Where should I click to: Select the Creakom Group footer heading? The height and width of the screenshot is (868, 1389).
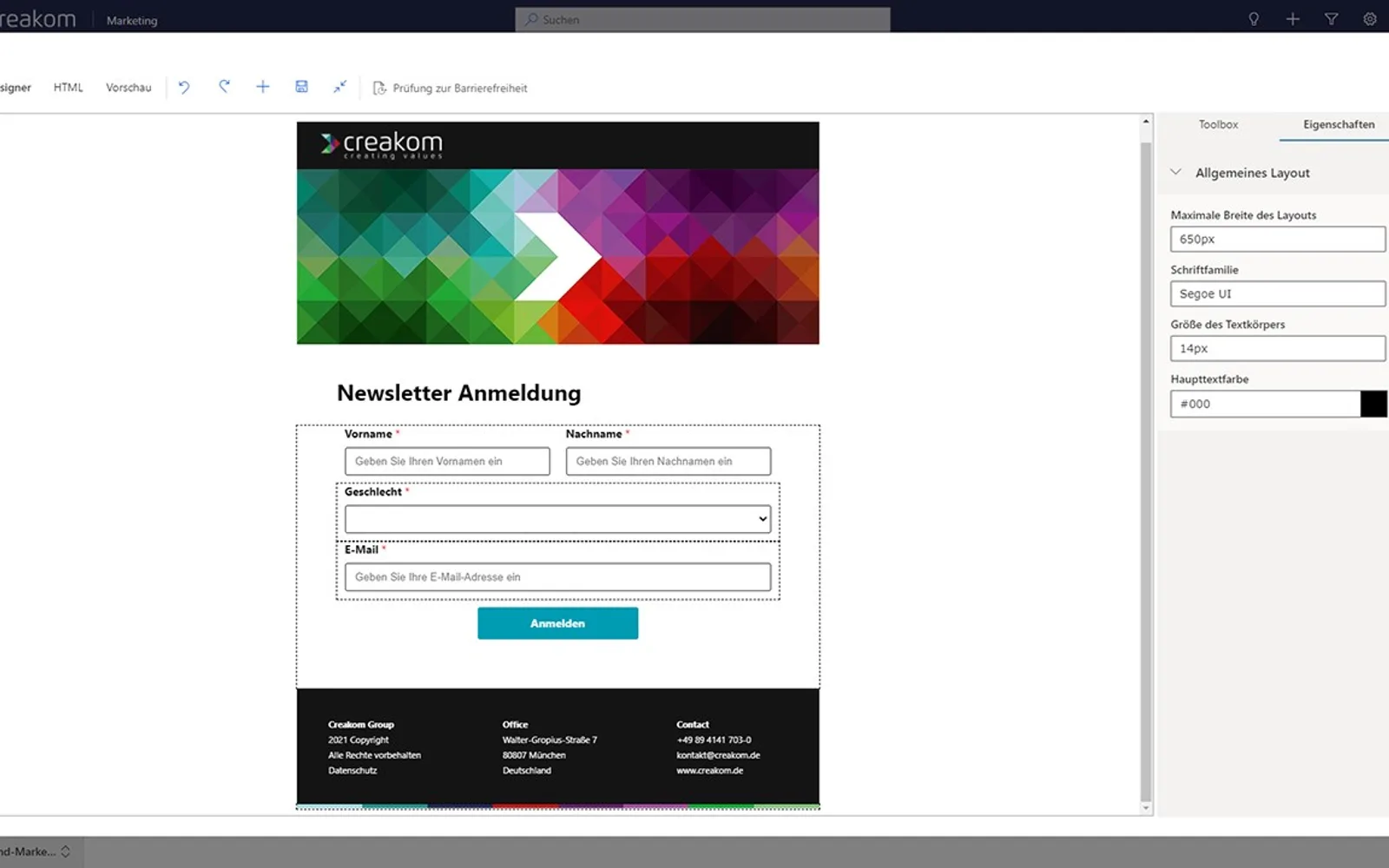point(361,725)
